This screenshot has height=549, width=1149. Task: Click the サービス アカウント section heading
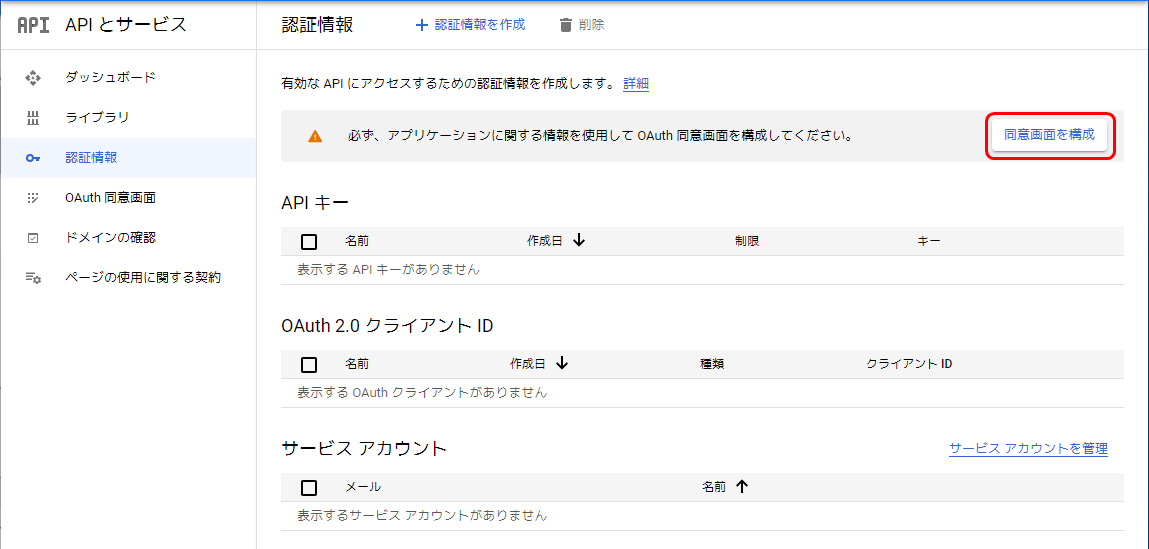364,449
